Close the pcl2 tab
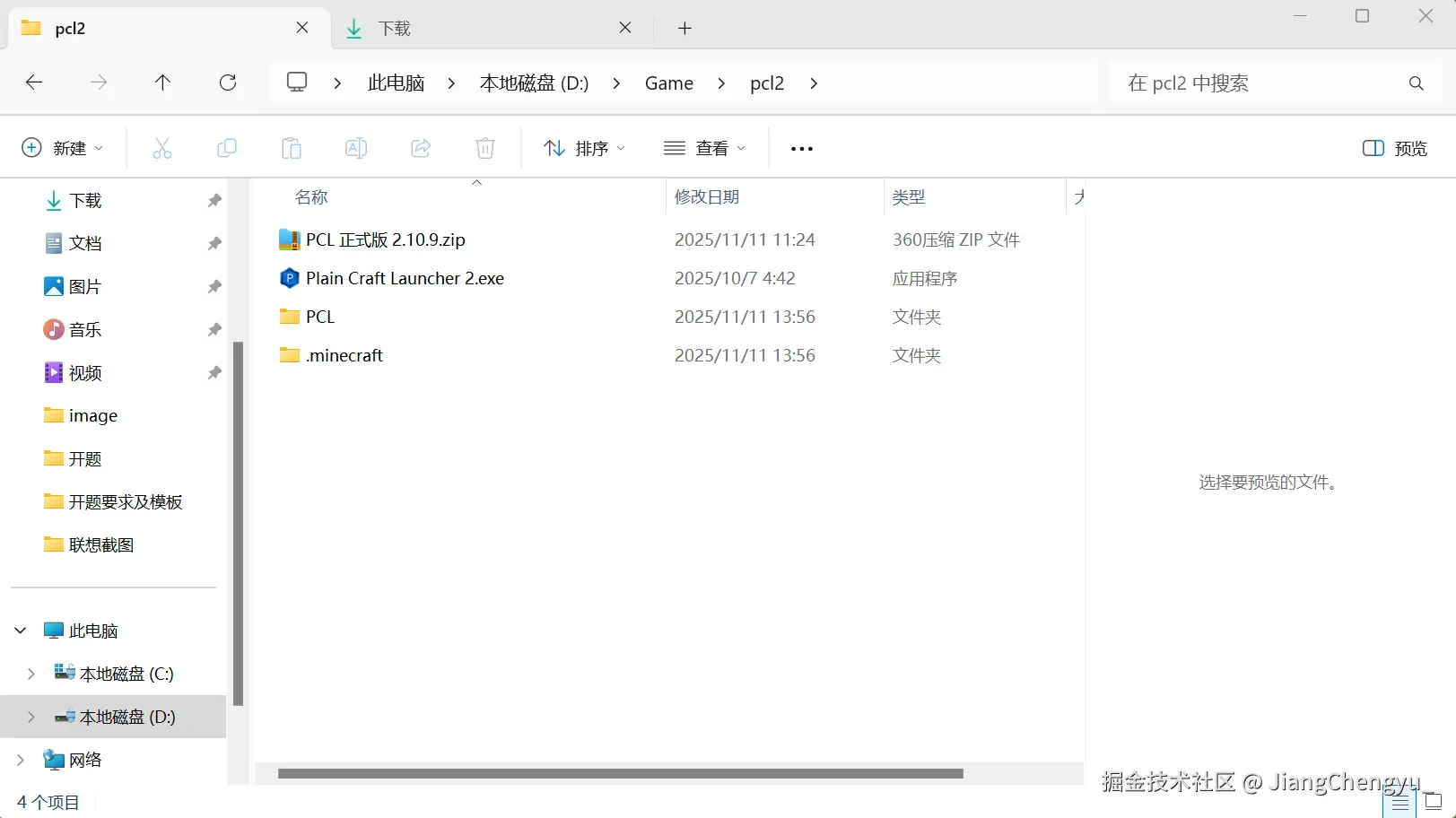This screenshot has width=1456, height=818. pyautogui.click(x=302, y=28)
